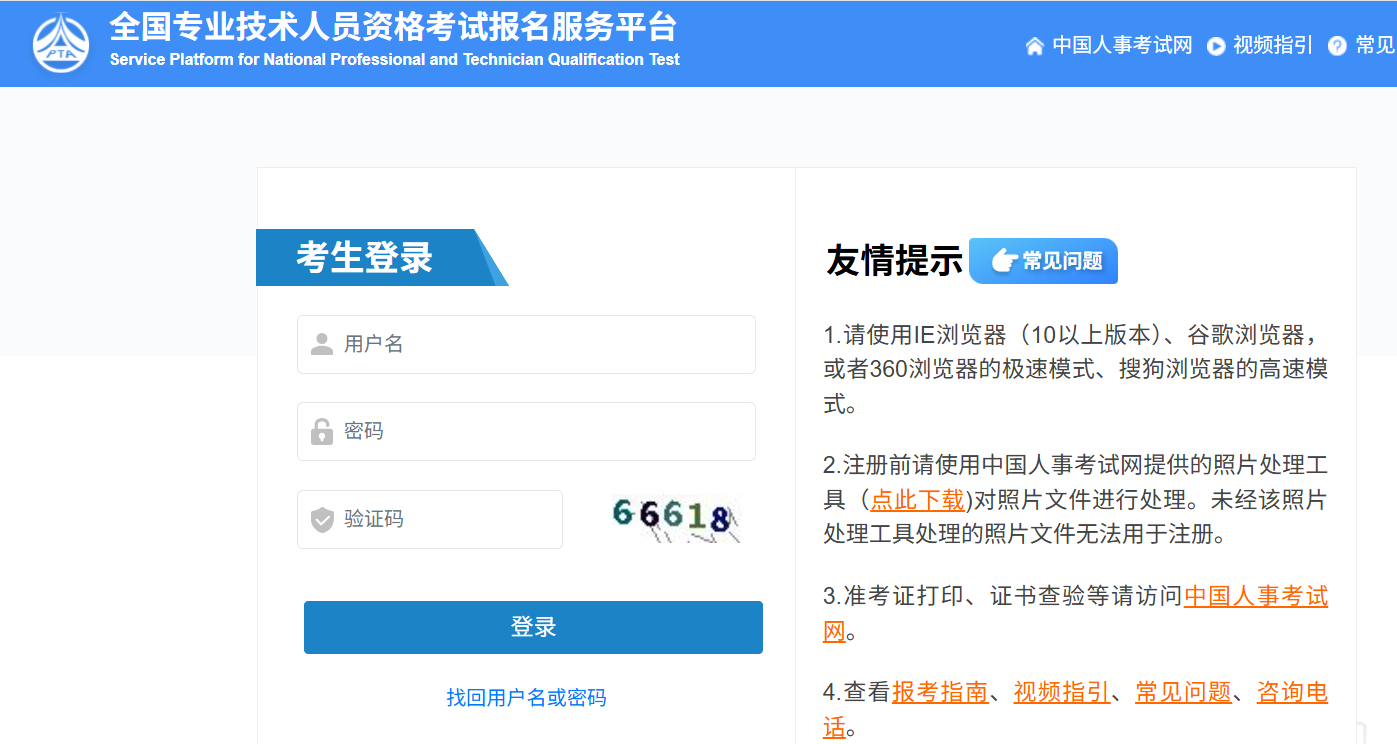Click the play icon next to 视频指引
The image size is (1397, 744).
(x=1215, y=46)
